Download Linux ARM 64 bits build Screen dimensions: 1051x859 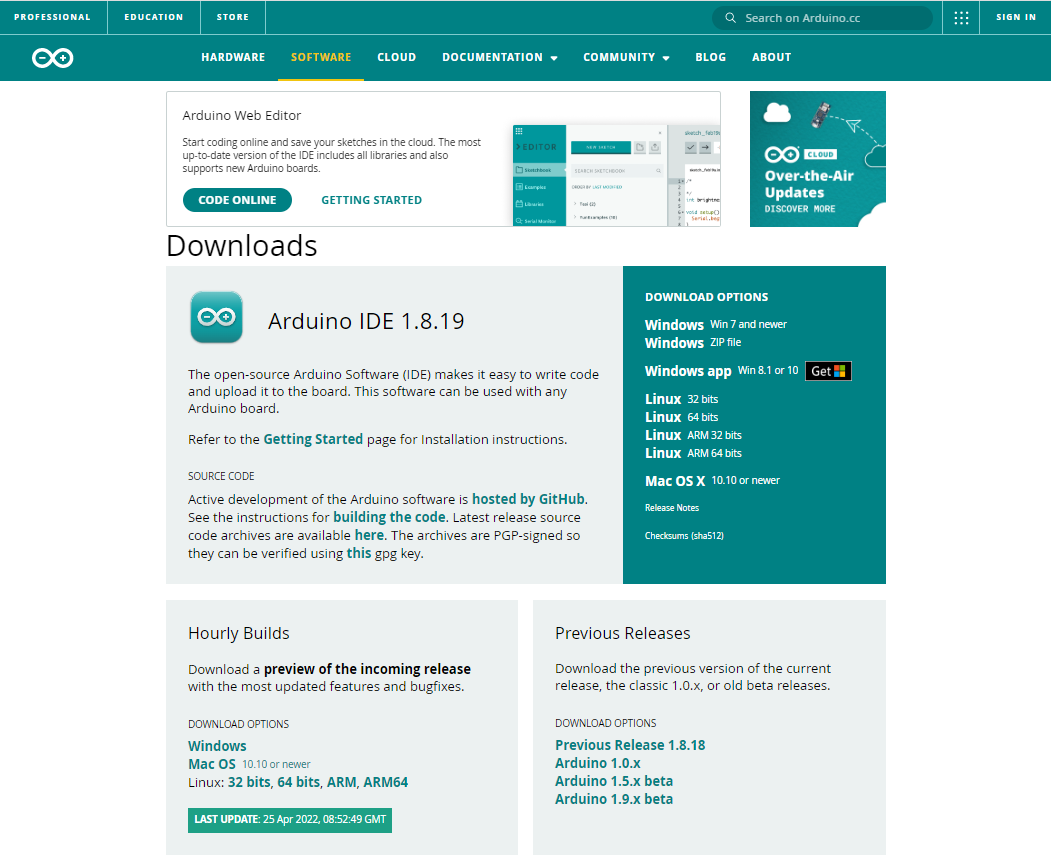(693, 454)
